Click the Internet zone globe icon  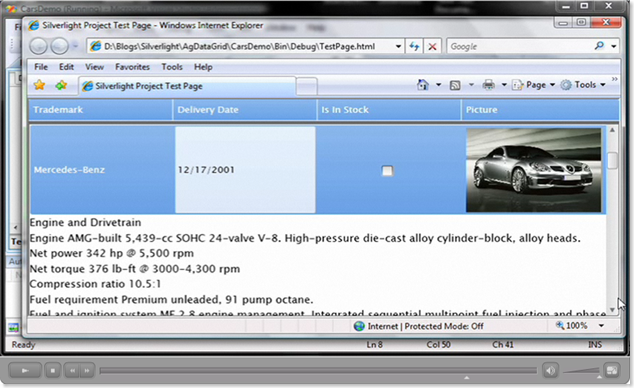point(359,326)
